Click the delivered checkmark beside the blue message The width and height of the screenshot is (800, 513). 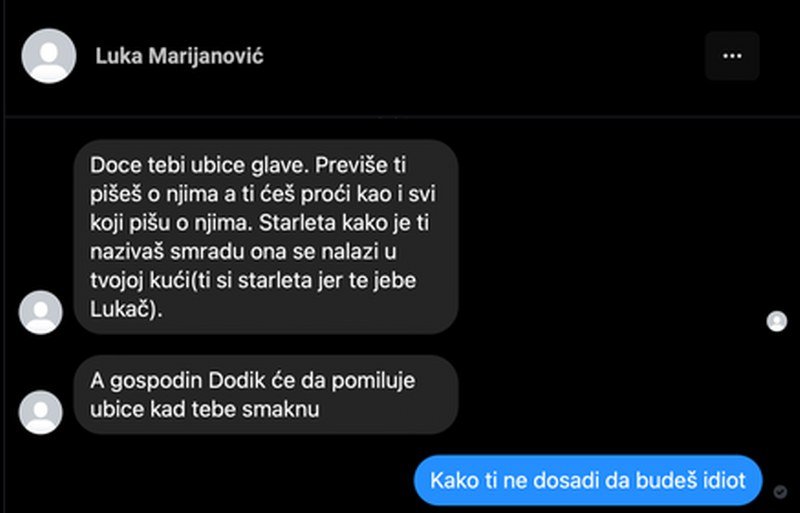[780, 492]
